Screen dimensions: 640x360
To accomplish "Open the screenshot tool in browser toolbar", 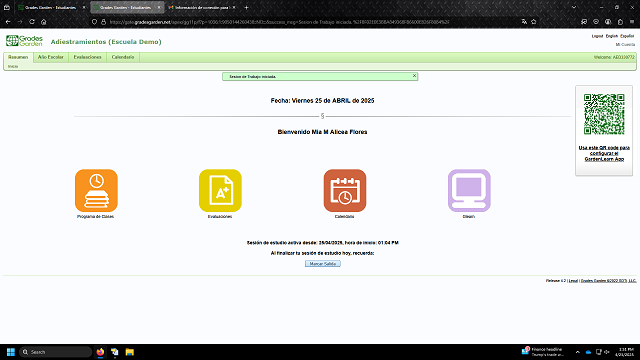I will [x=584, y=22].
